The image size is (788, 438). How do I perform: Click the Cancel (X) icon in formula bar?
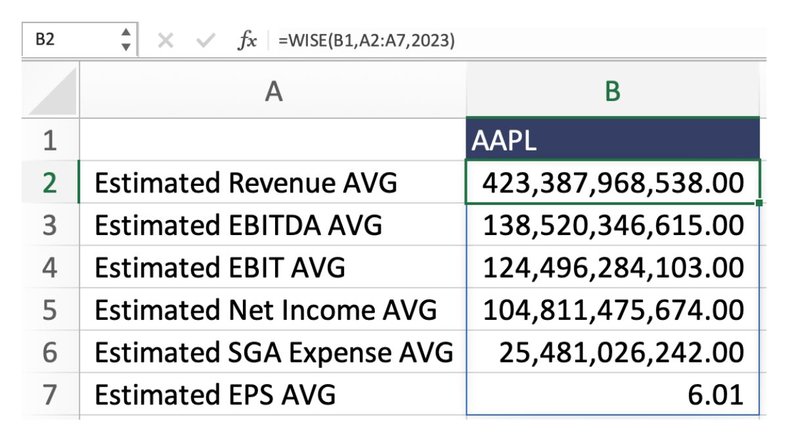coord(166,41)
